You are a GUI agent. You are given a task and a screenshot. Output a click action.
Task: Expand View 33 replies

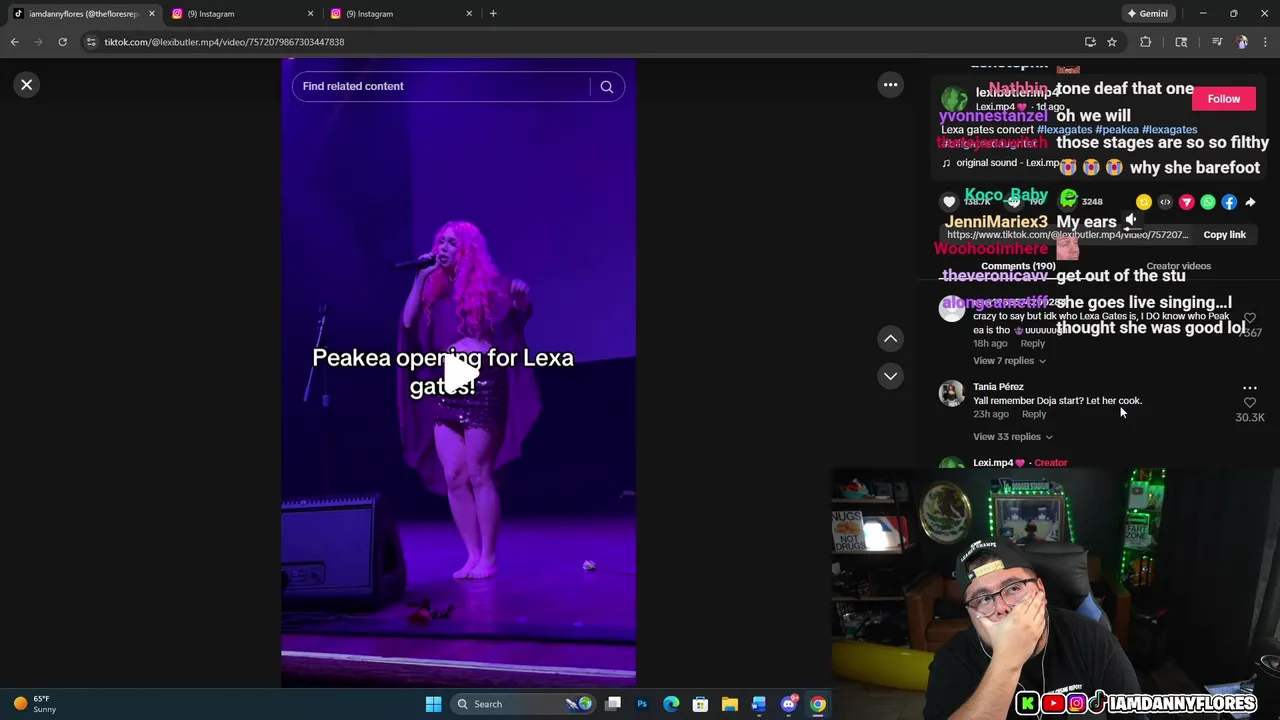coord(1012,437)
